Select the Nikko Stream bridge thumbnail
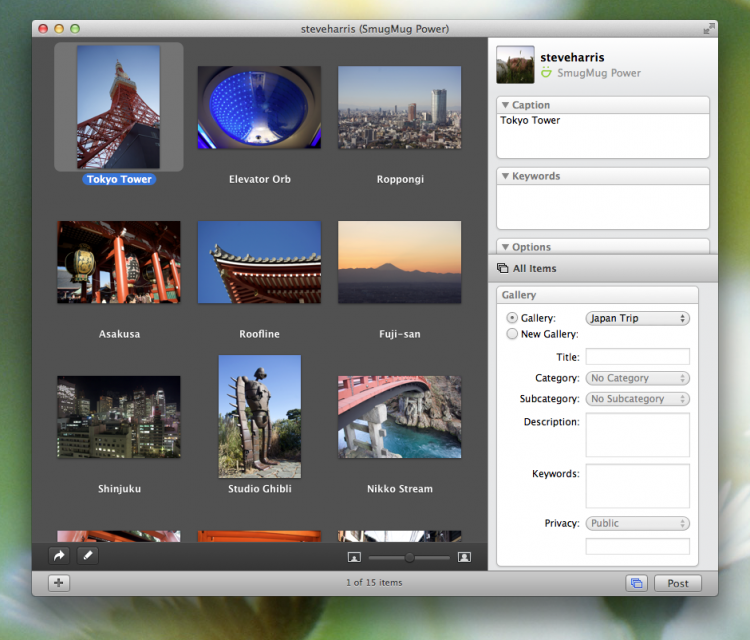750x640 pixels. 399,417
